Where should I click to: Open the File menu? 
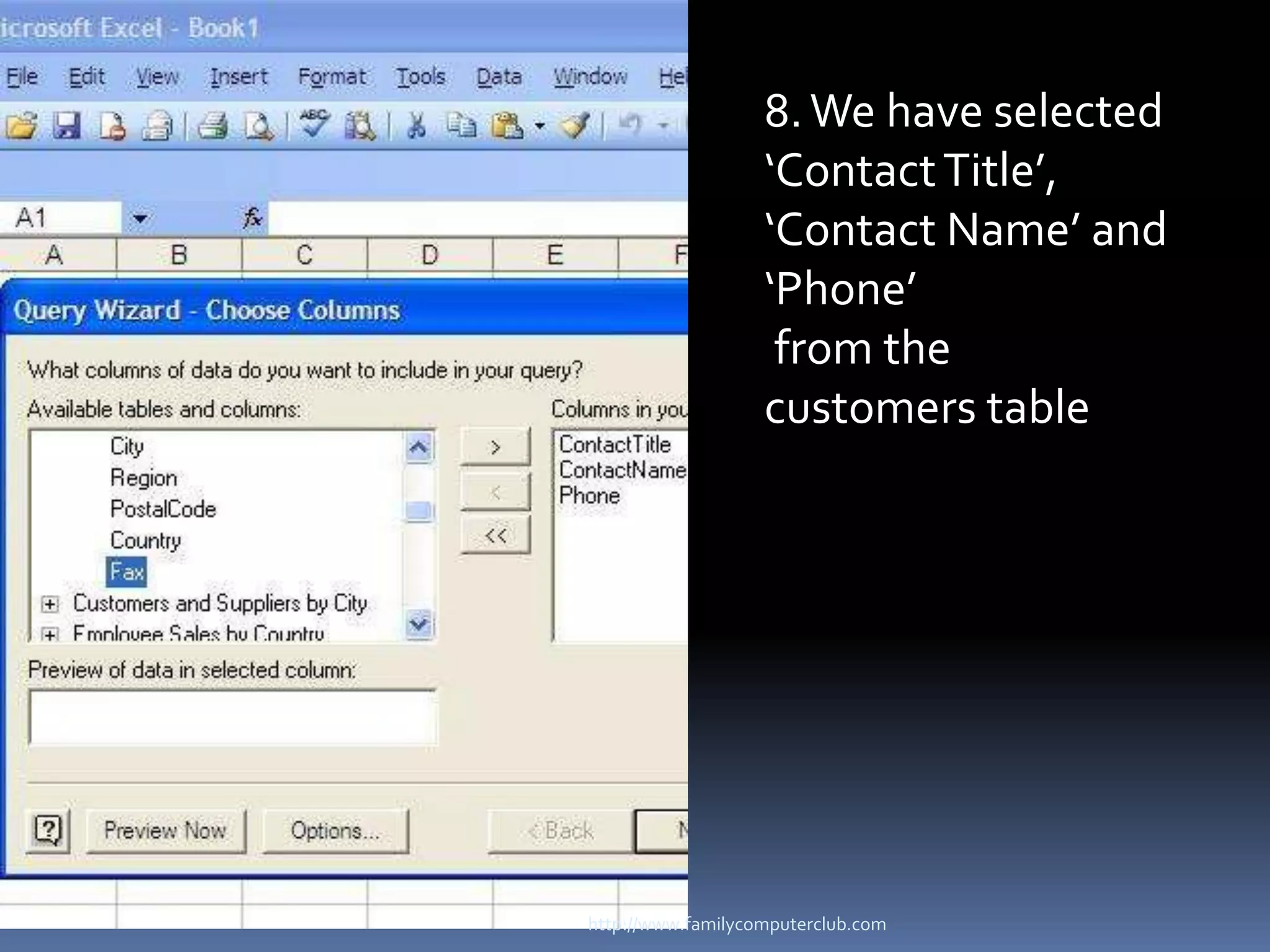click(22, 76)
